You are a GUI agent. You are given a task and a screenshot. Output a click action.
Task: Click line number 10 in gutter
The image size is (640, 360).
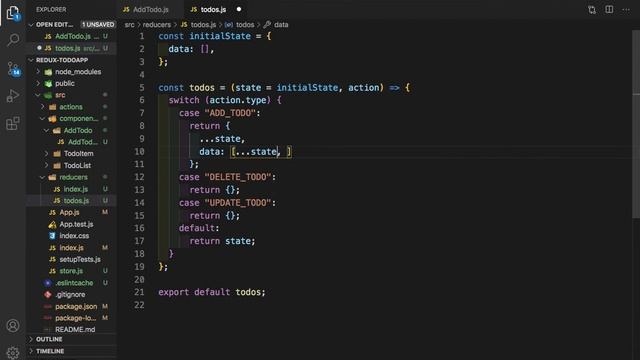139,152
